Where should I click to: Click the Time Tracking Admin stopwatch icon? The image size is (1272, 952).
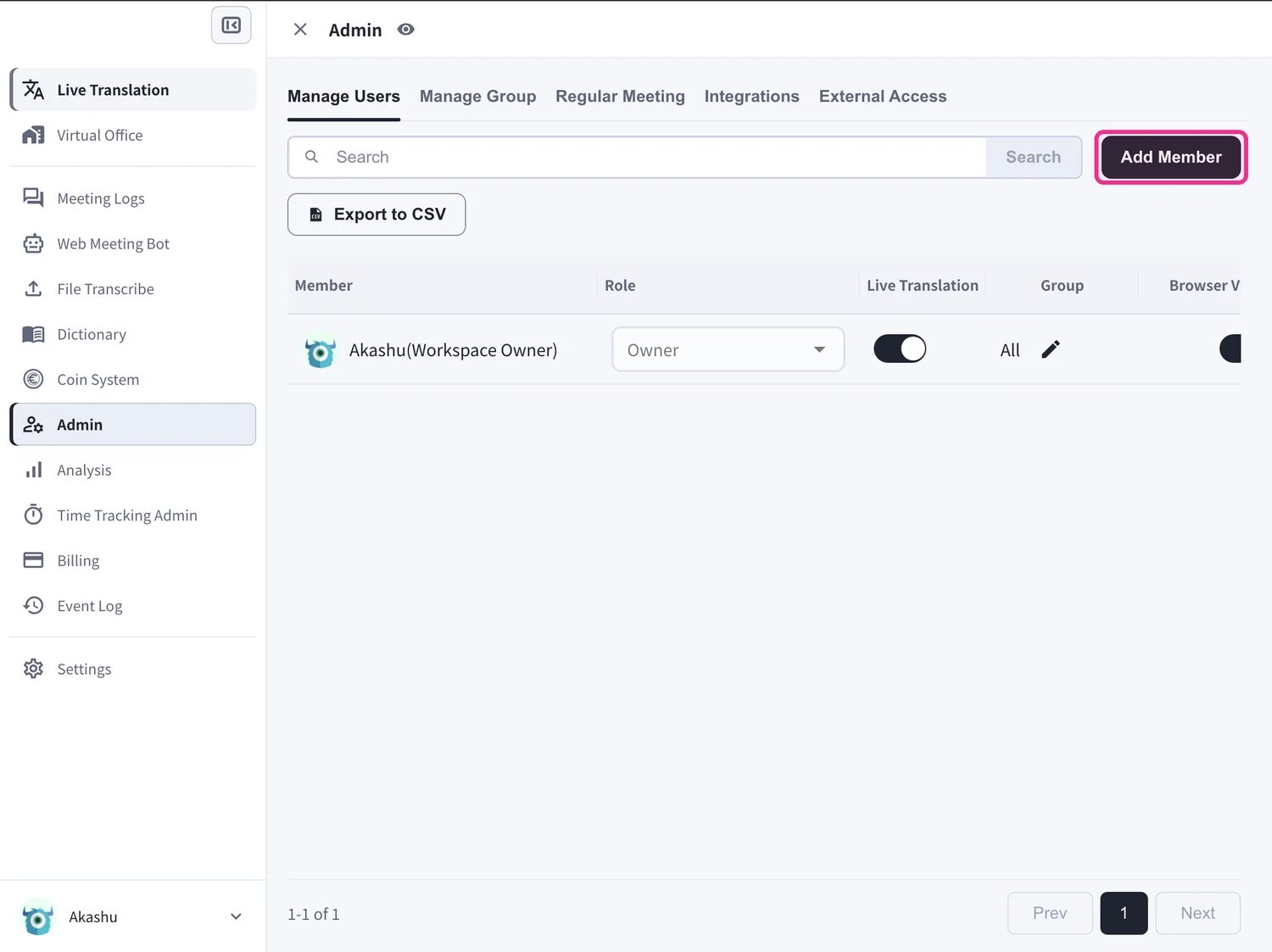point(33,515)
